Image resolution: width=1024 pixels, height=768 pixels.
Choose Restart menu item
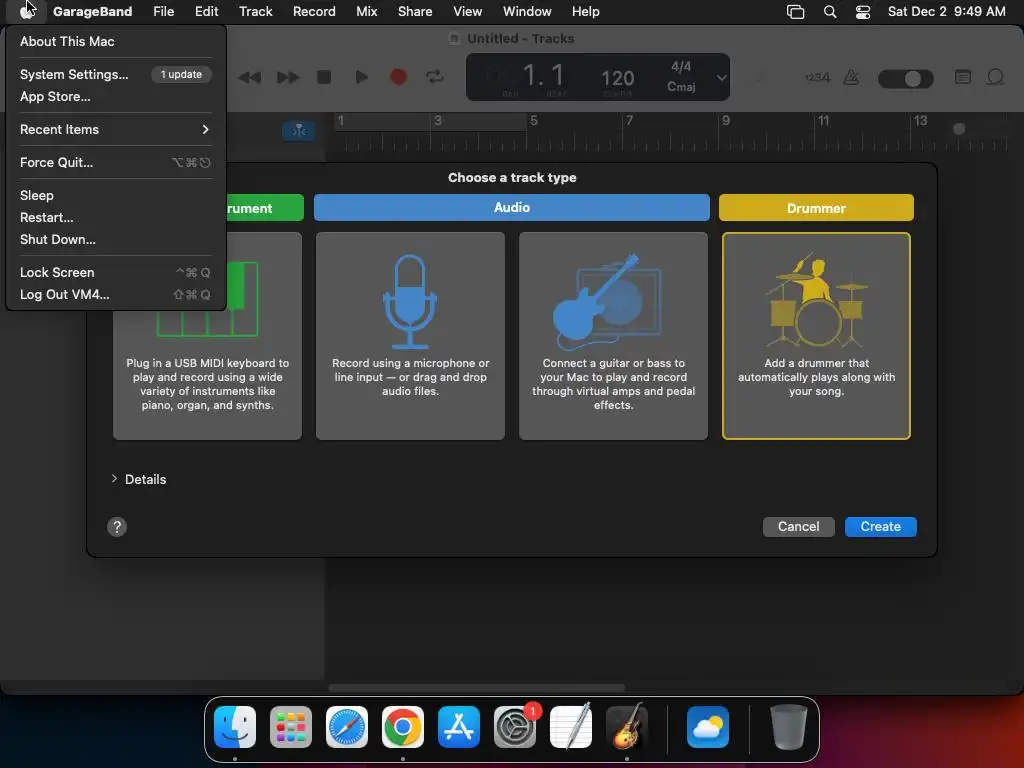coord(116,217)
